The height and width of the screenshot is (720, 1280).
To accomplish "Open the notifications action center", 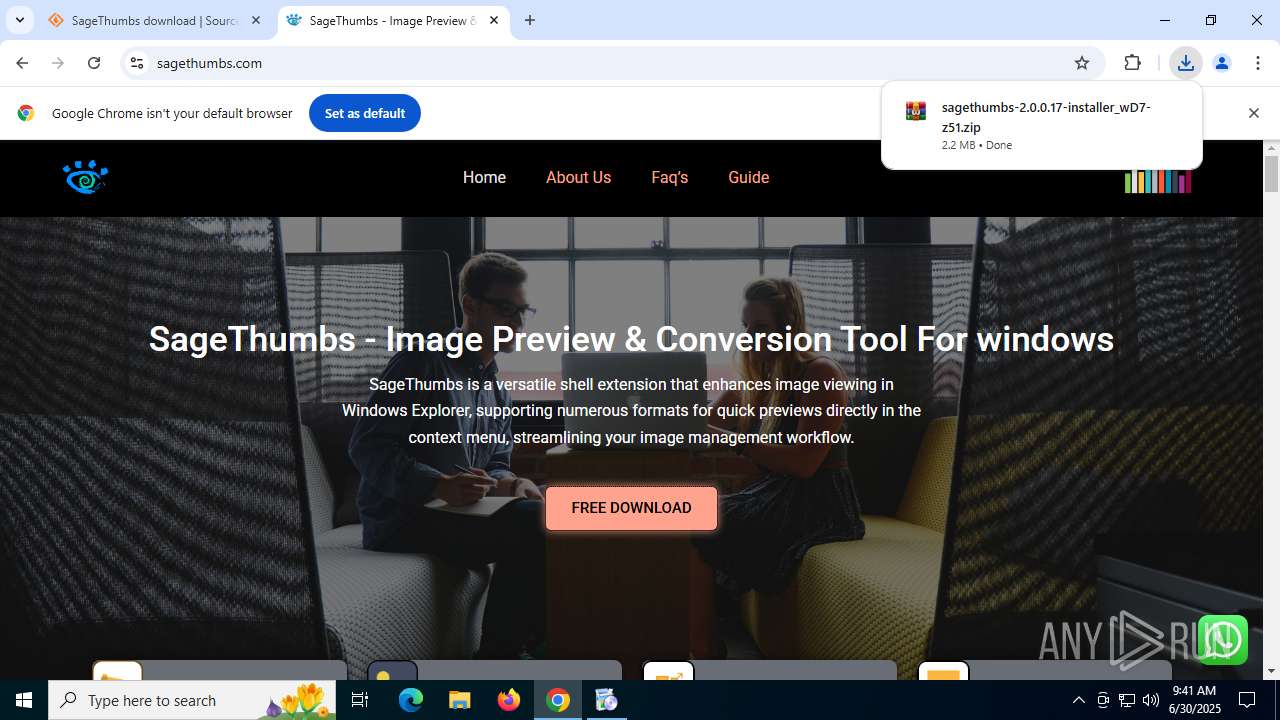I will [1248, 700].
